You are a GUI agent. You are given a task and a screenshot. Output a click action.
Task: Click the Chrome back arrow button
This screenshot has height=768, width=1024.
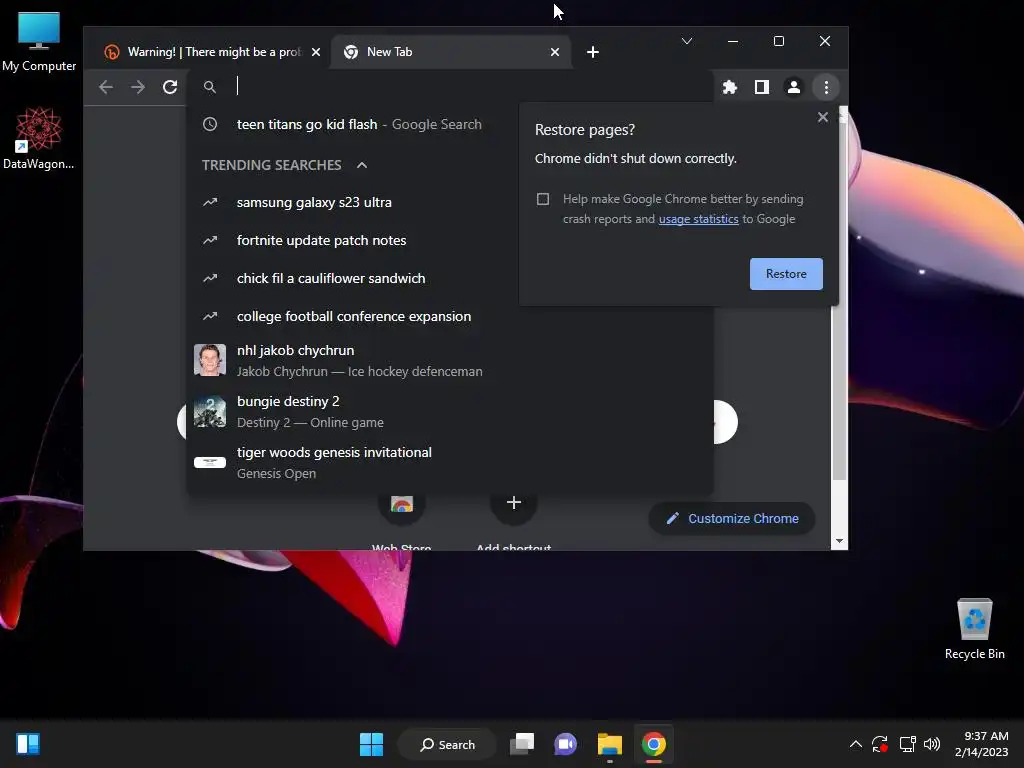click(106, 87)
